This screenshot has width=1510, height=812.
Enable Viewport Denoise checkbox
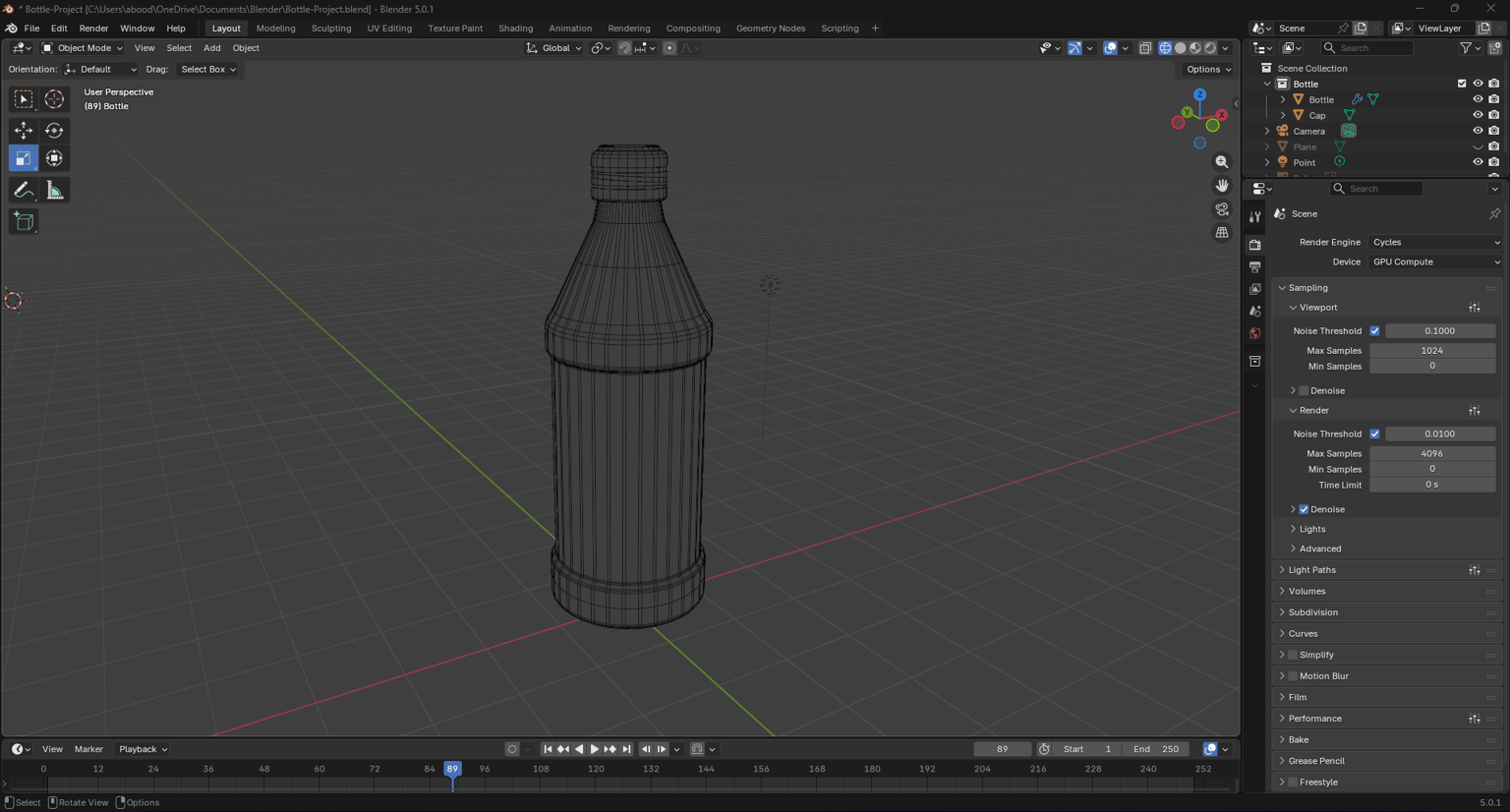click(1304, 391)
